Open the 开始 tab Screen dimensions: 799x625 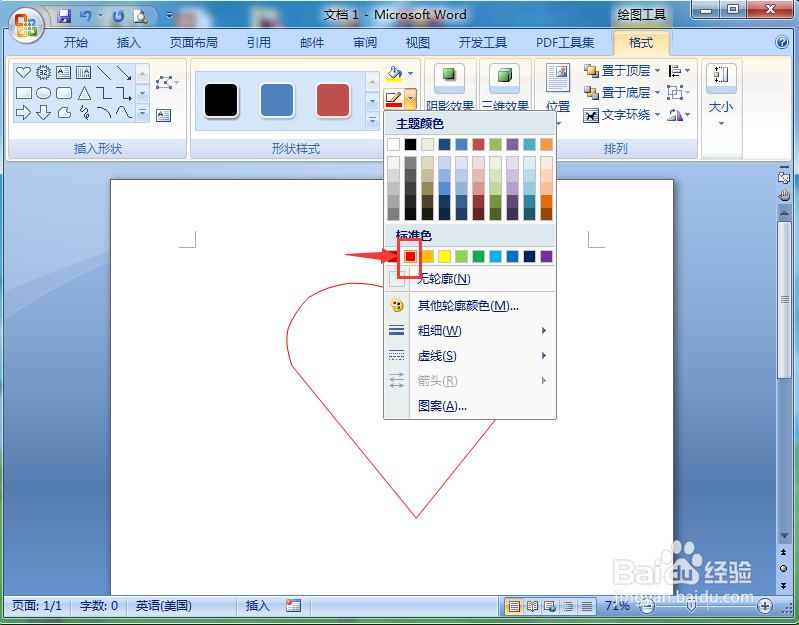75,43
